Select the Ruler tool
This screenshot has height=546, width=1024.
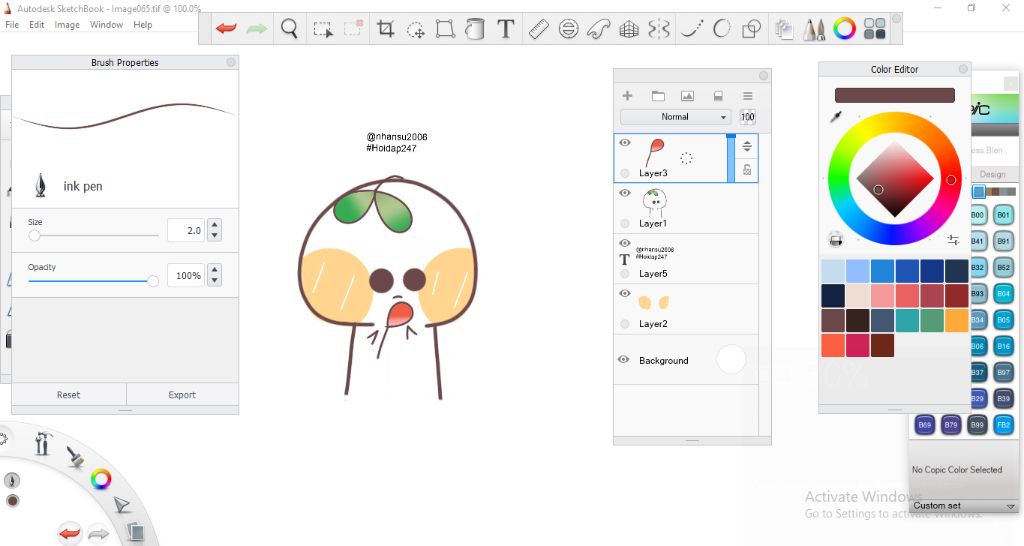pos(538,29)
